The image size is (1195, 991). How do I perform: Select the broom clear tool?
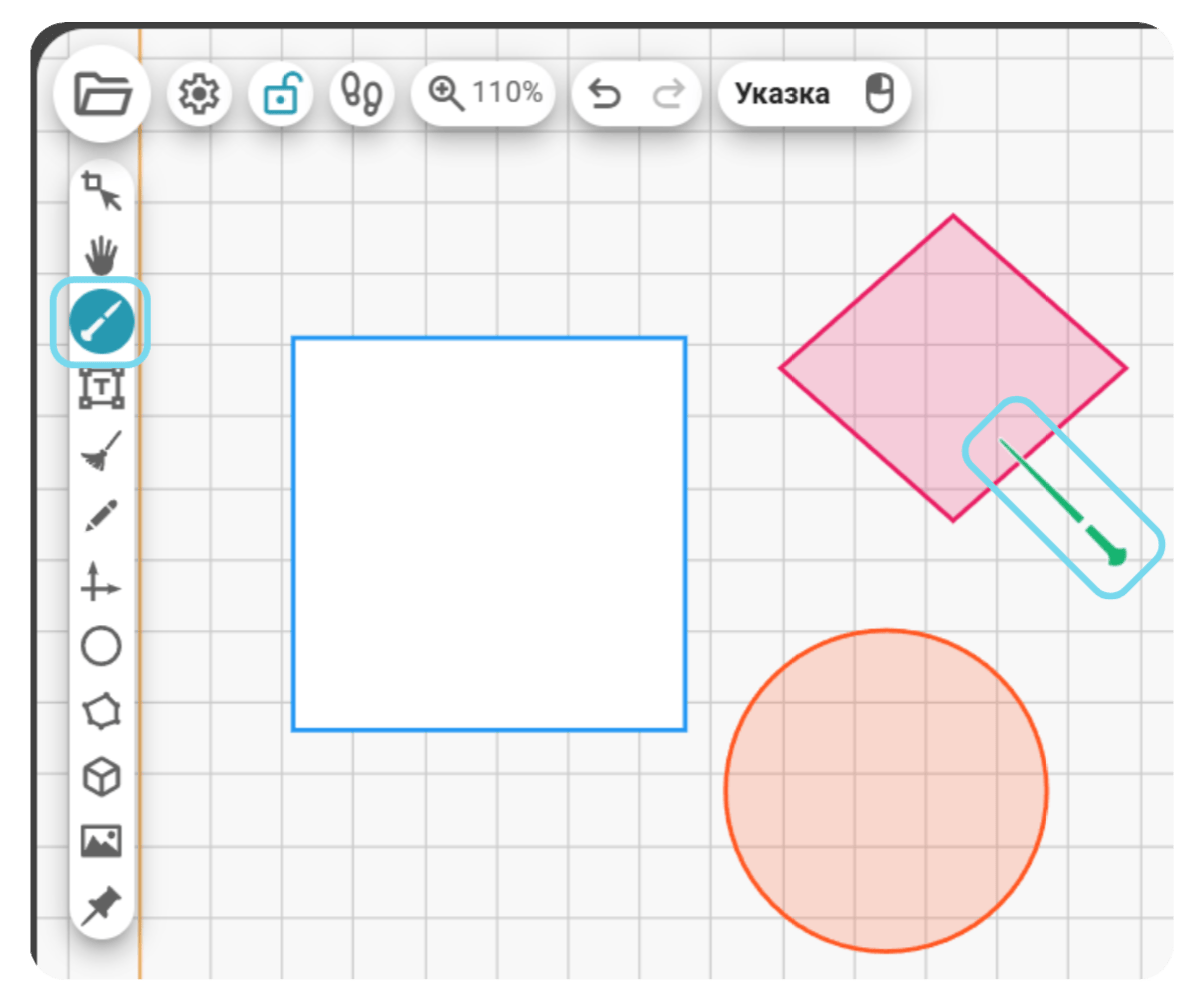[101, 451]
